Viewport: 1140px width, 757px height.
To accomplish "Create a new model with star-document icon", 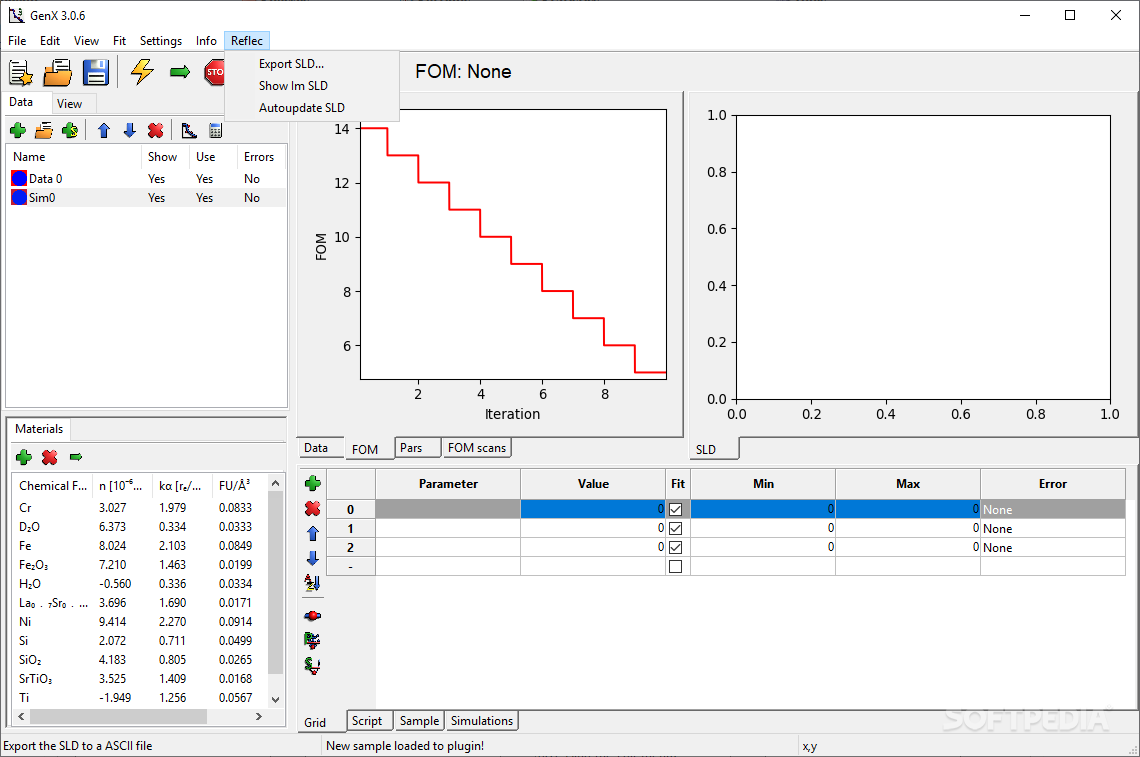I will coord(20,73).
